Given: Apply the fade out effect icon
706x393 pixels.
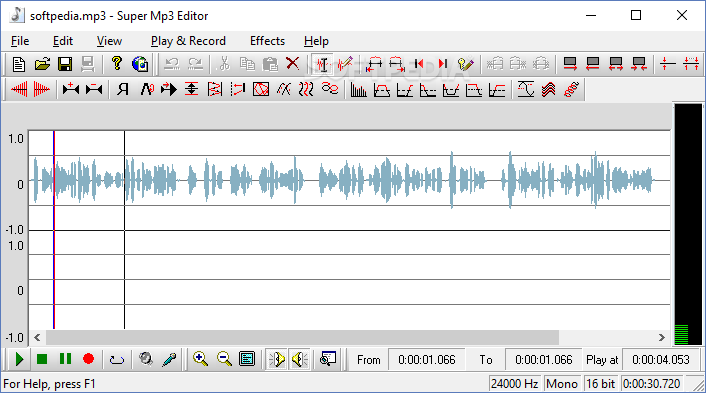Looking at the screenshot, I should point(41,90).
